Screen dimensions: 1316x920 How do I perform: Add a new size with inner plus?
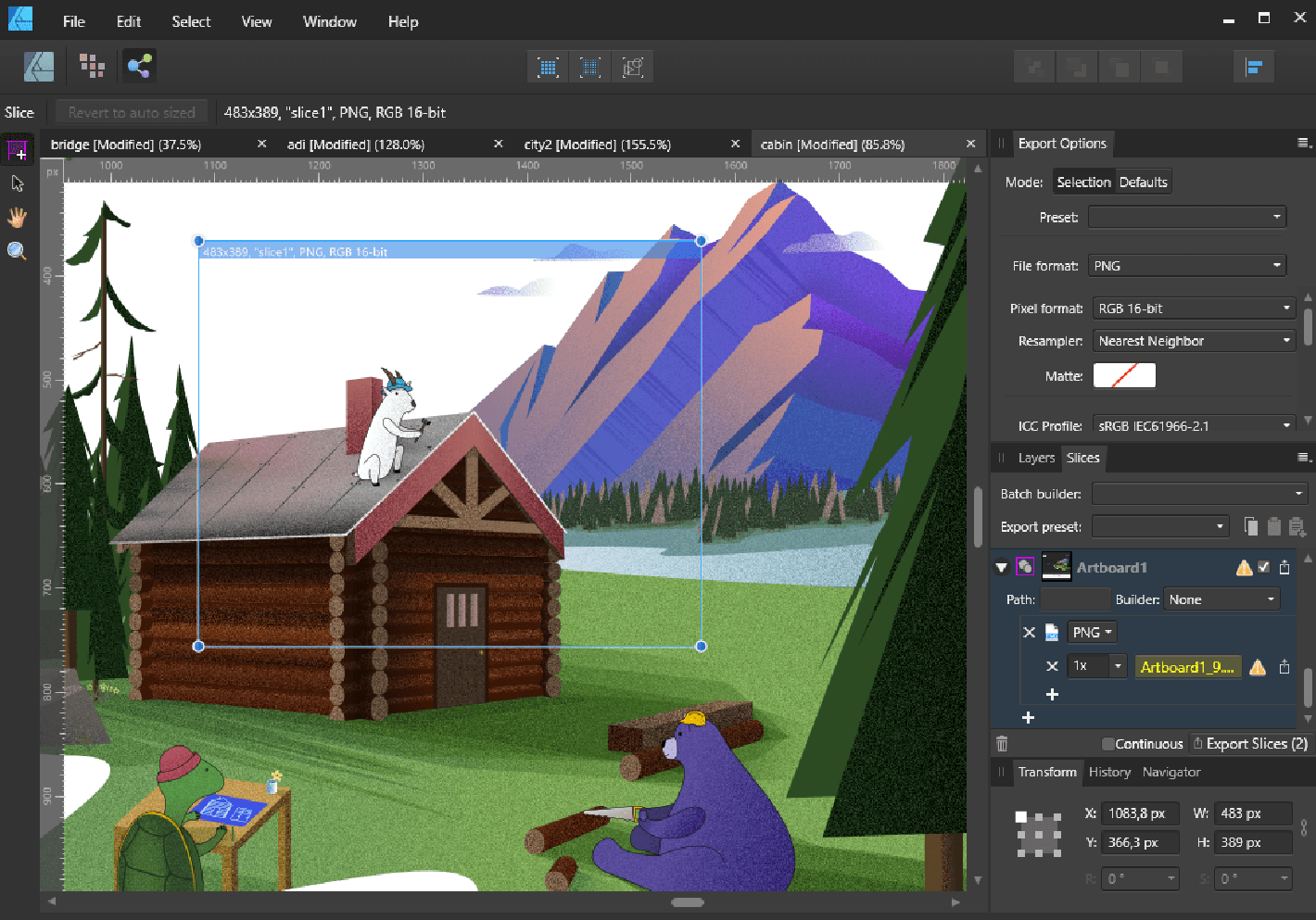point(1052,694)
